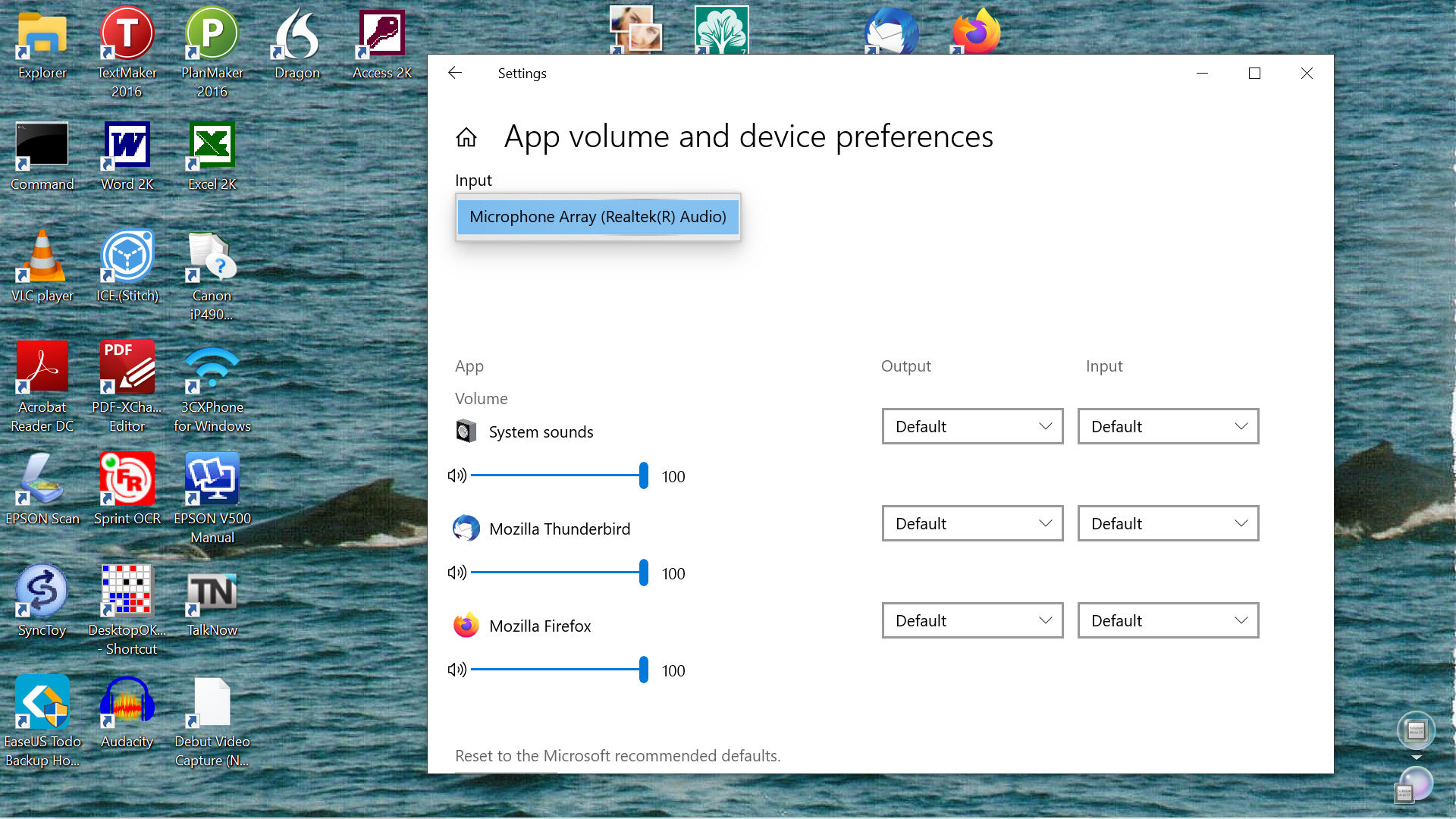The width and height of the screenshot is (1456, 819).
Task: Go to Settings home page
Action: pos(466,137)
